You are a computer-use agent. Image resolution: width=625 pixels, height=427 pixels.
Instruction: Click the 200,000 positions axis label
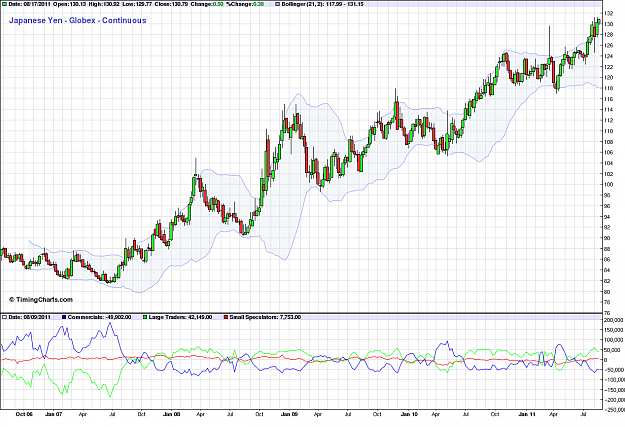pyautogui.click(x=614, y=320)
